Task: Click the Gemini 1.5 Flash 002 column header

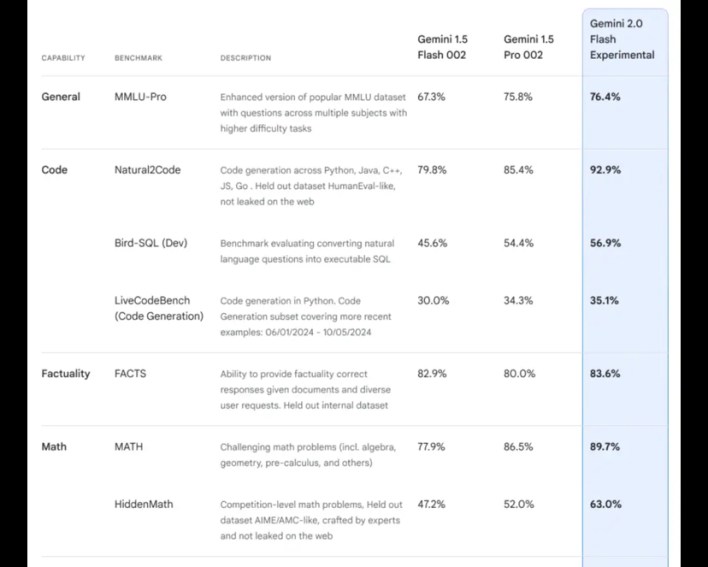Action: (x=441, y=47)
